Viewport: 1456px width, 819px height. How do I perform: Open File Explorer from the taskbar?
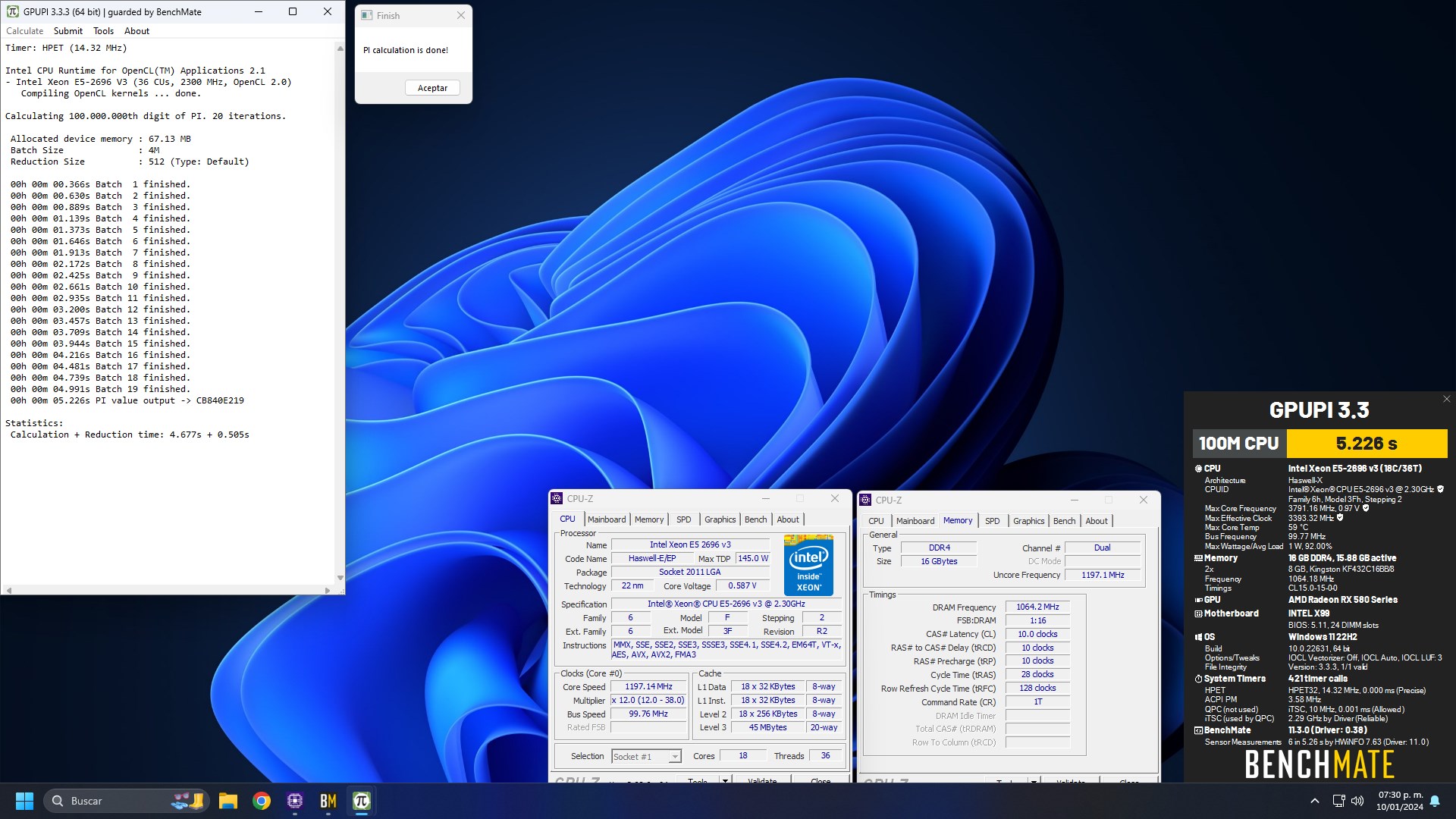227,801
